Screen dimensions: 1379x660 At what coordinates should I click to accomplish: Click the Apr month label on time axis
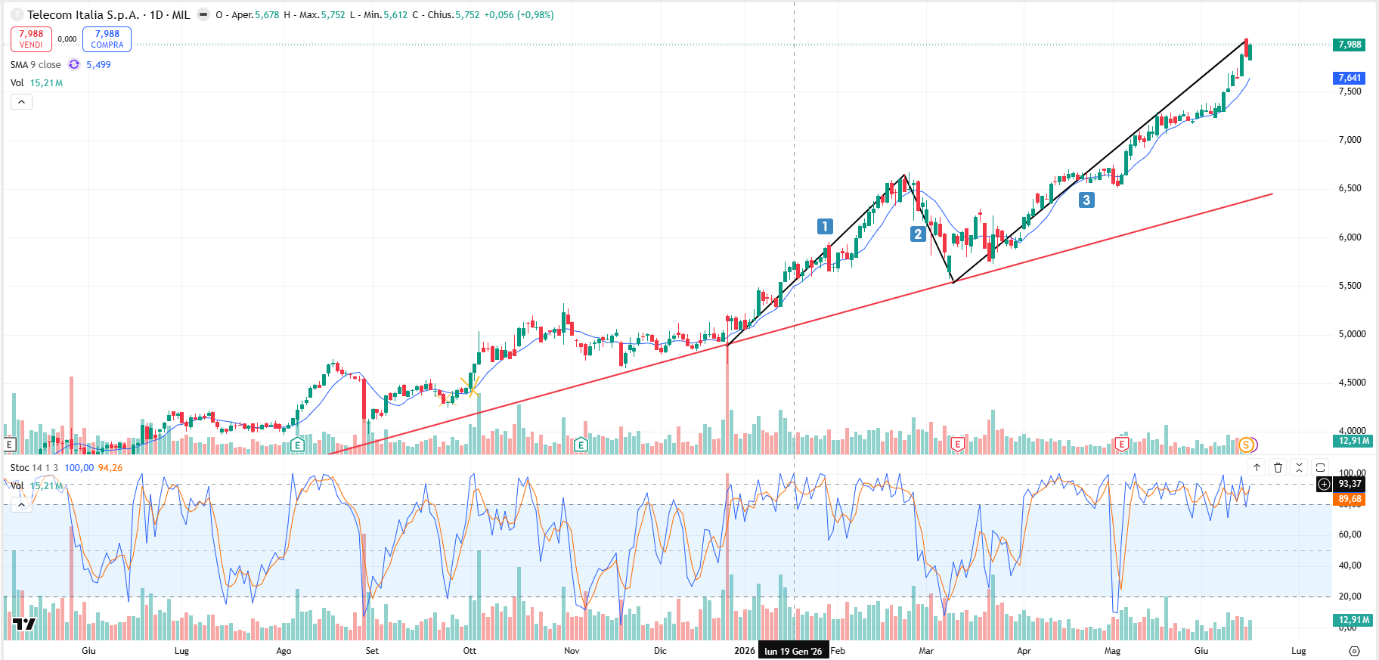pos(1023,650)
